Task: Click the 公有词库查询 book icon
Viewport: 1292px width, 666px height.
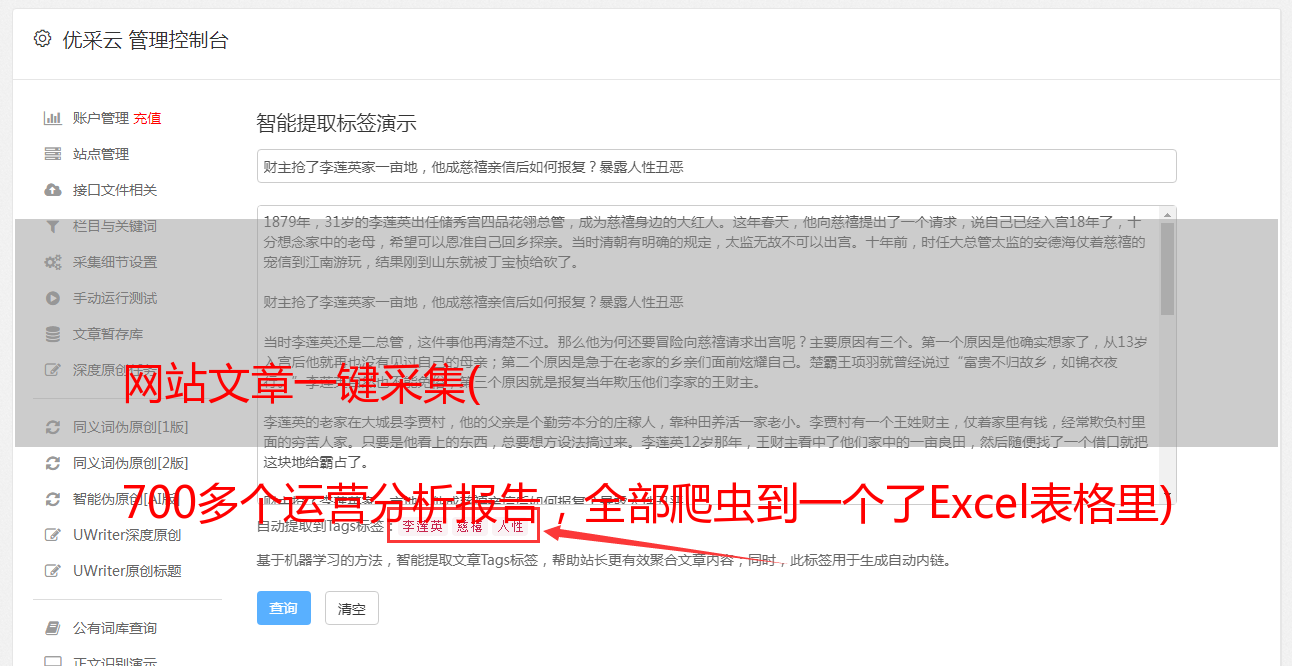Action: point(53,628)
